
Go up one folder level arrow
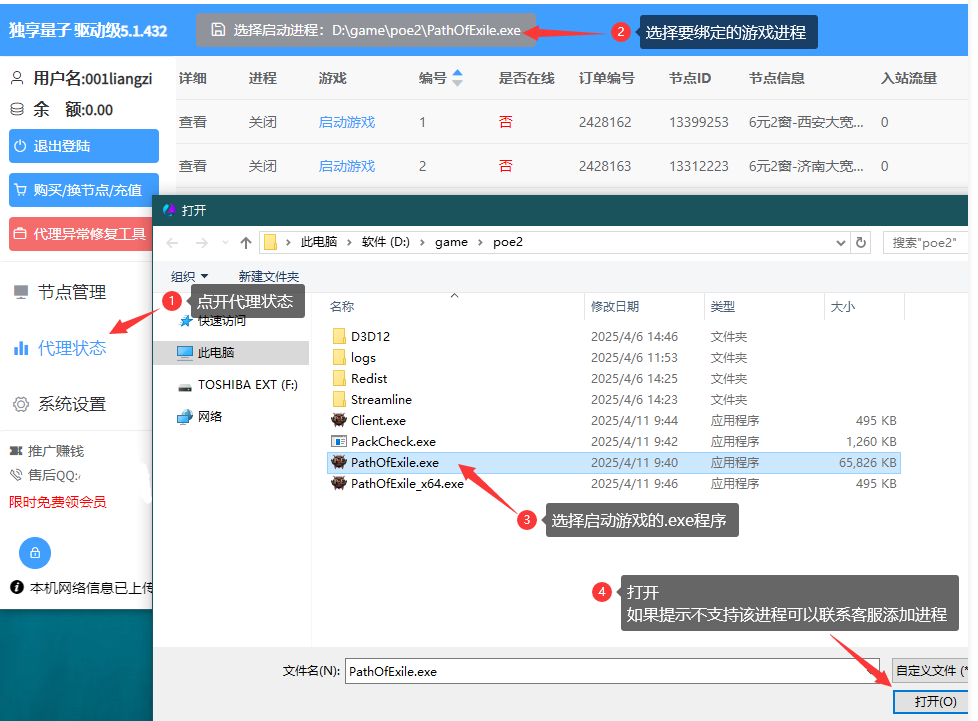click(x=246, y=243)
